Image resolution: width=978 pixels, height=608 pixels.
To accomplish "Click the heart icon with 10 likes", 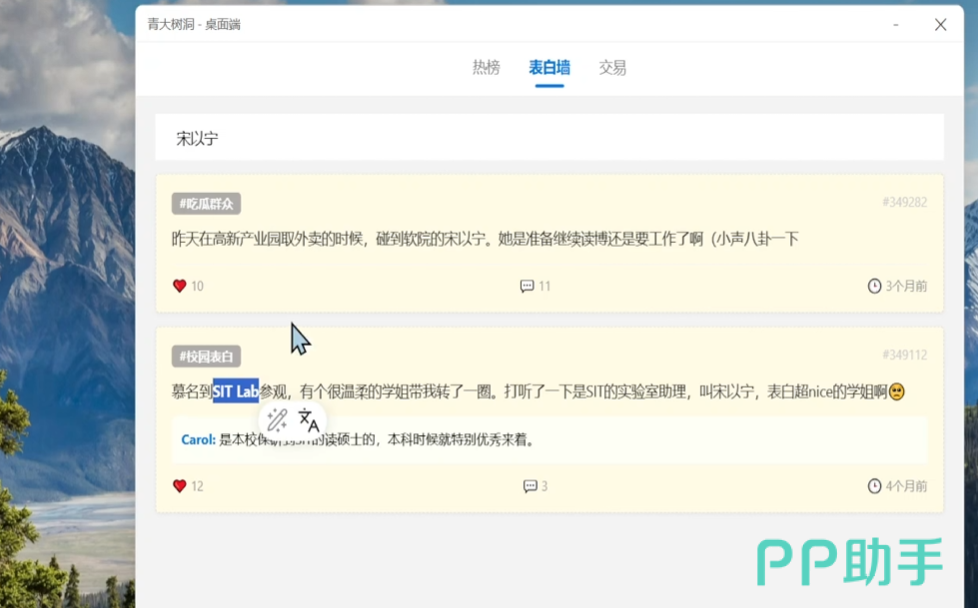I will (x=180, y=286).
